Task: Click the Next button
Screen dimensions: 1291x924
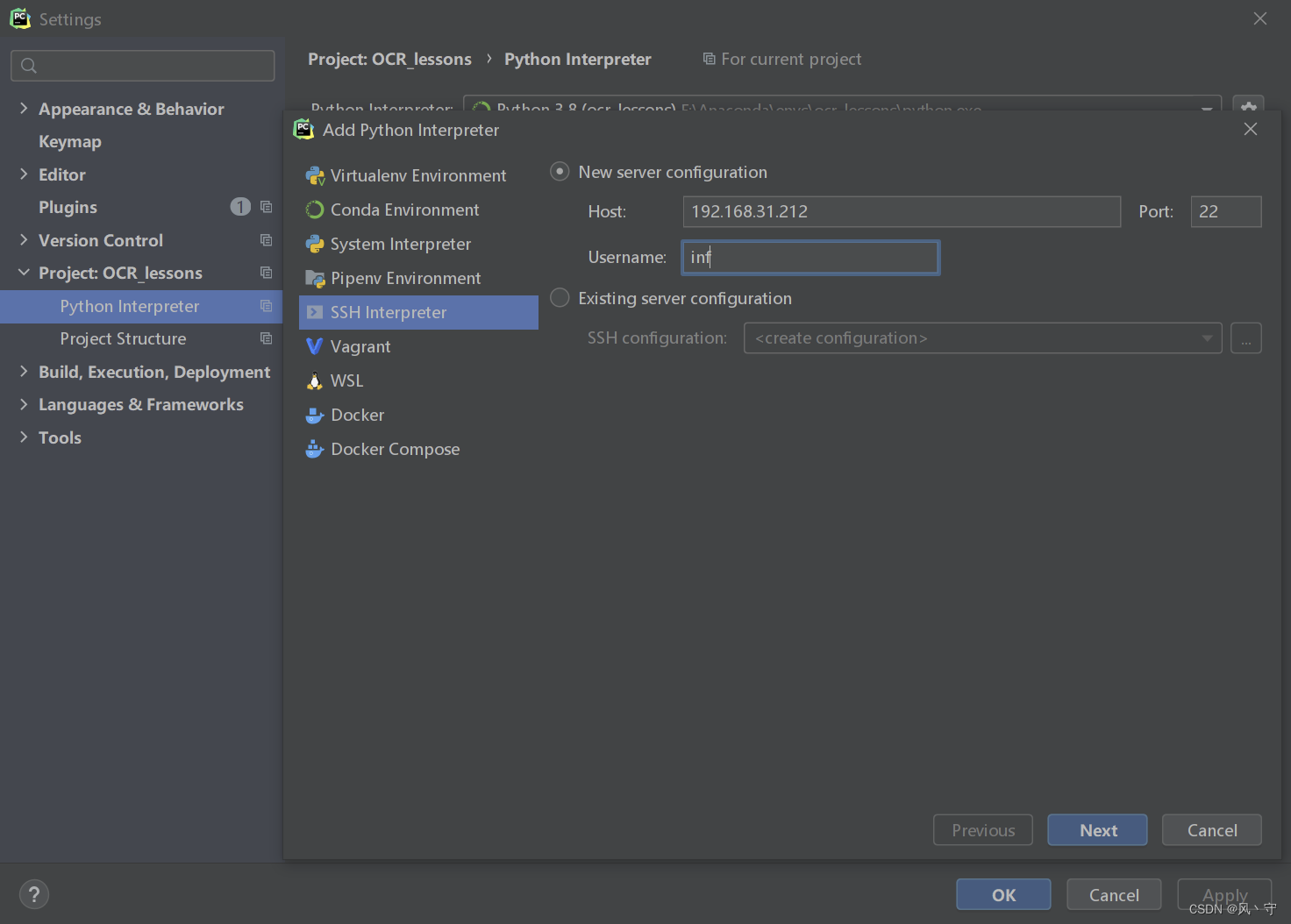Action: (x=1097, y=829)
